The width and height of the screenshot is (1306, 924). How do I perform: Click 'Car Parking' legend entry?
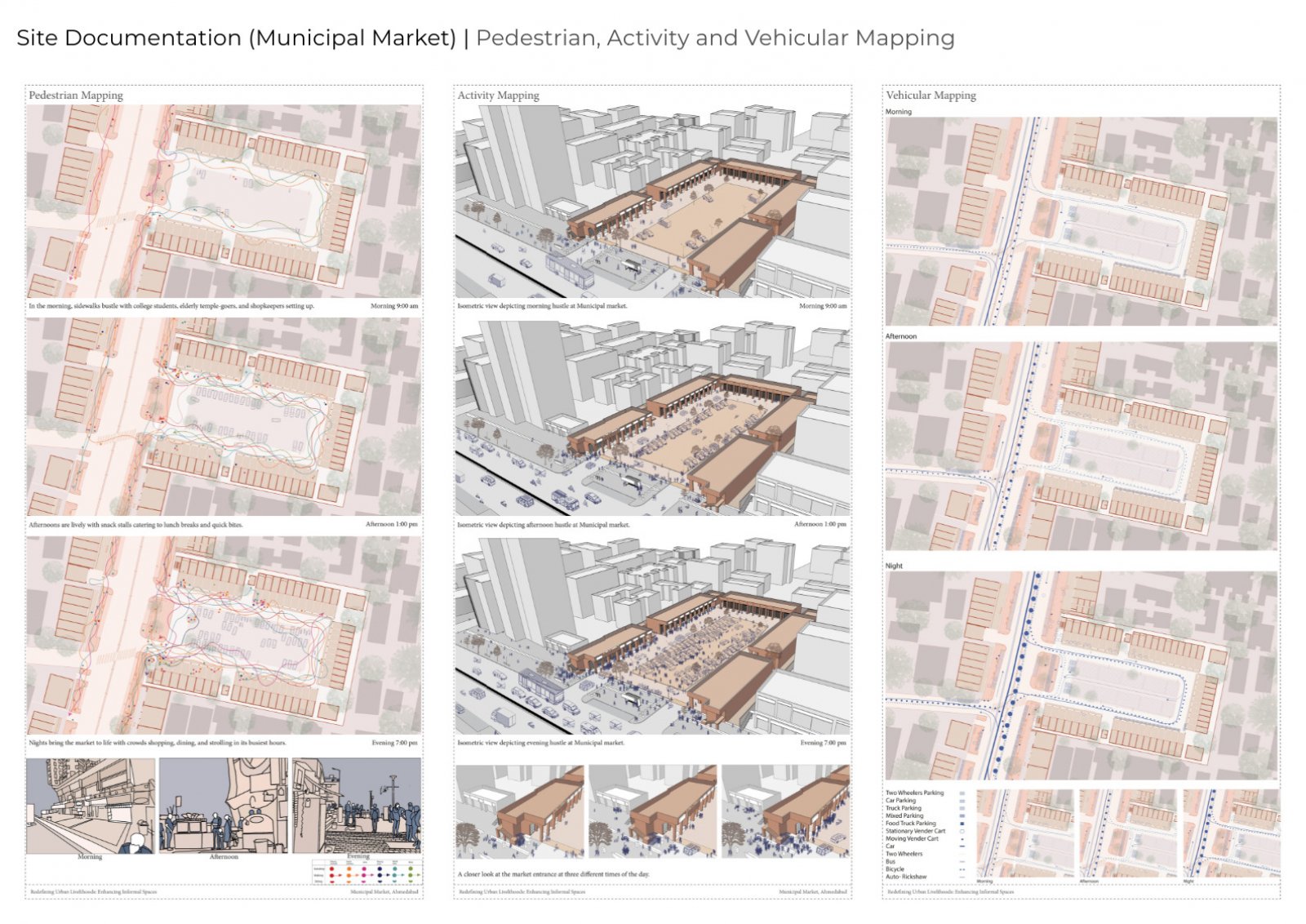click(x=900, y=801)
